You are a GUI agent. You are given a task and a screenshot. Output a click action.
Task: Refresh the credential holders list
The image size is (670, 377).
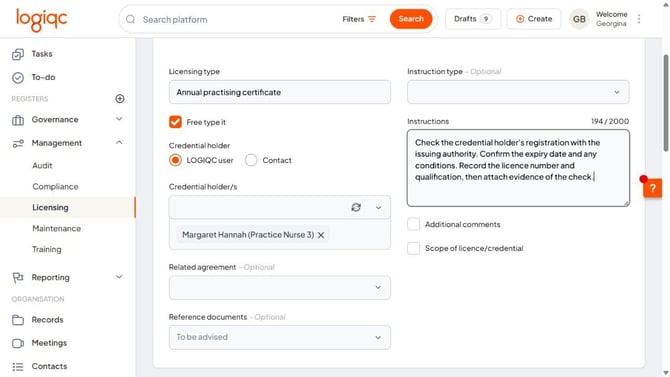pos(356,207)
